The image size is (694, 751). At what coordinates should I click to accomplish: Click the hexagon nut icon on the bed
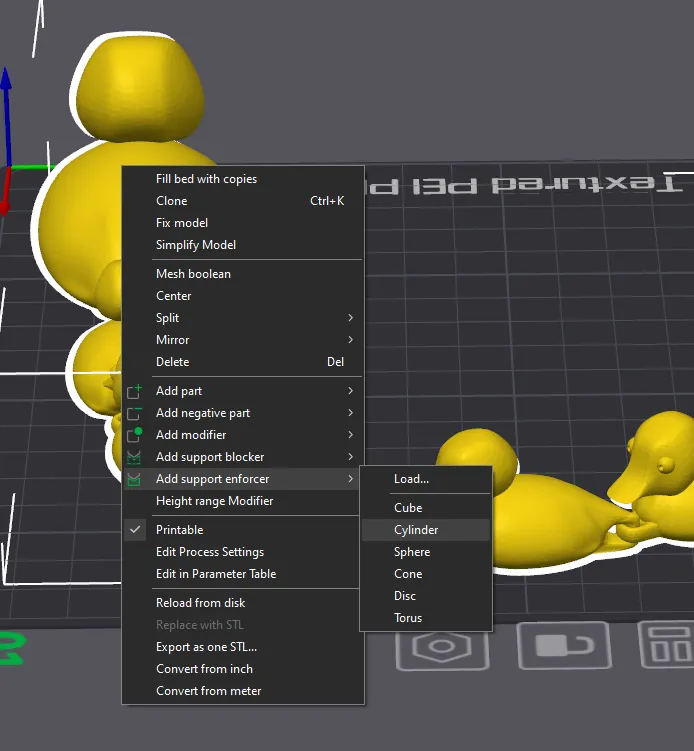442,647
